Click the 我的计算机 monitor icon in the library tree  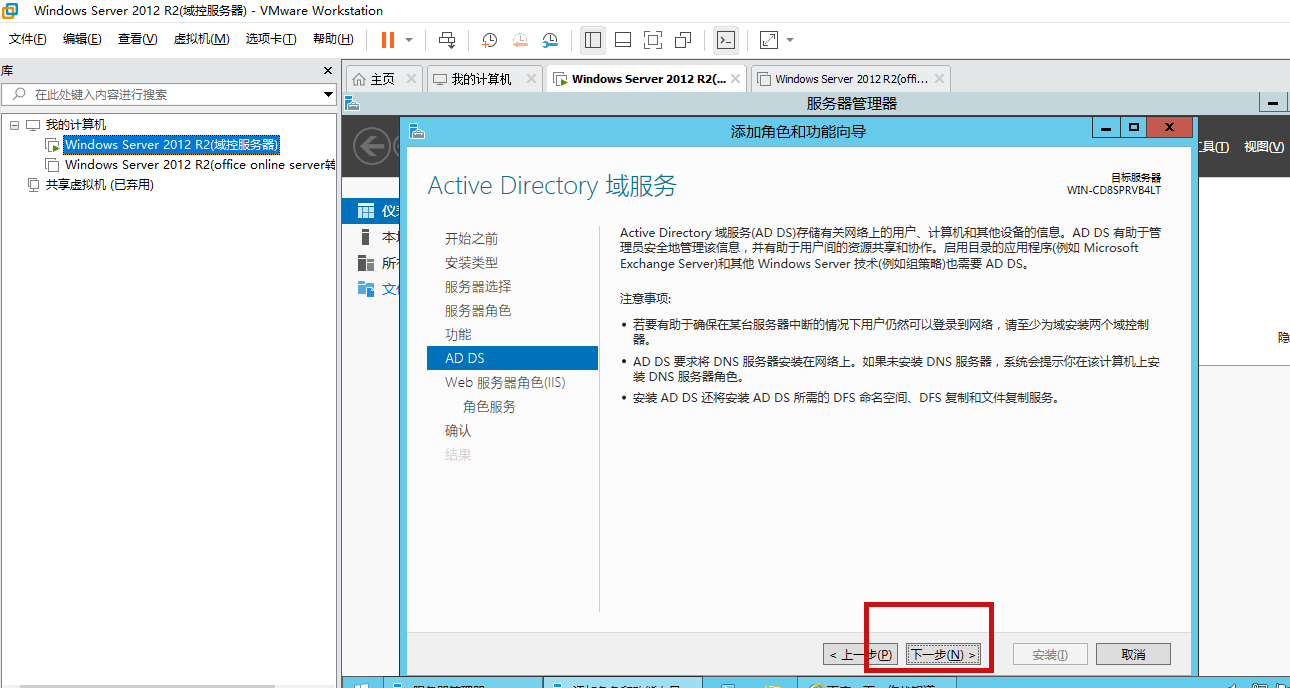pyautogui.click(x=33, y=125)
